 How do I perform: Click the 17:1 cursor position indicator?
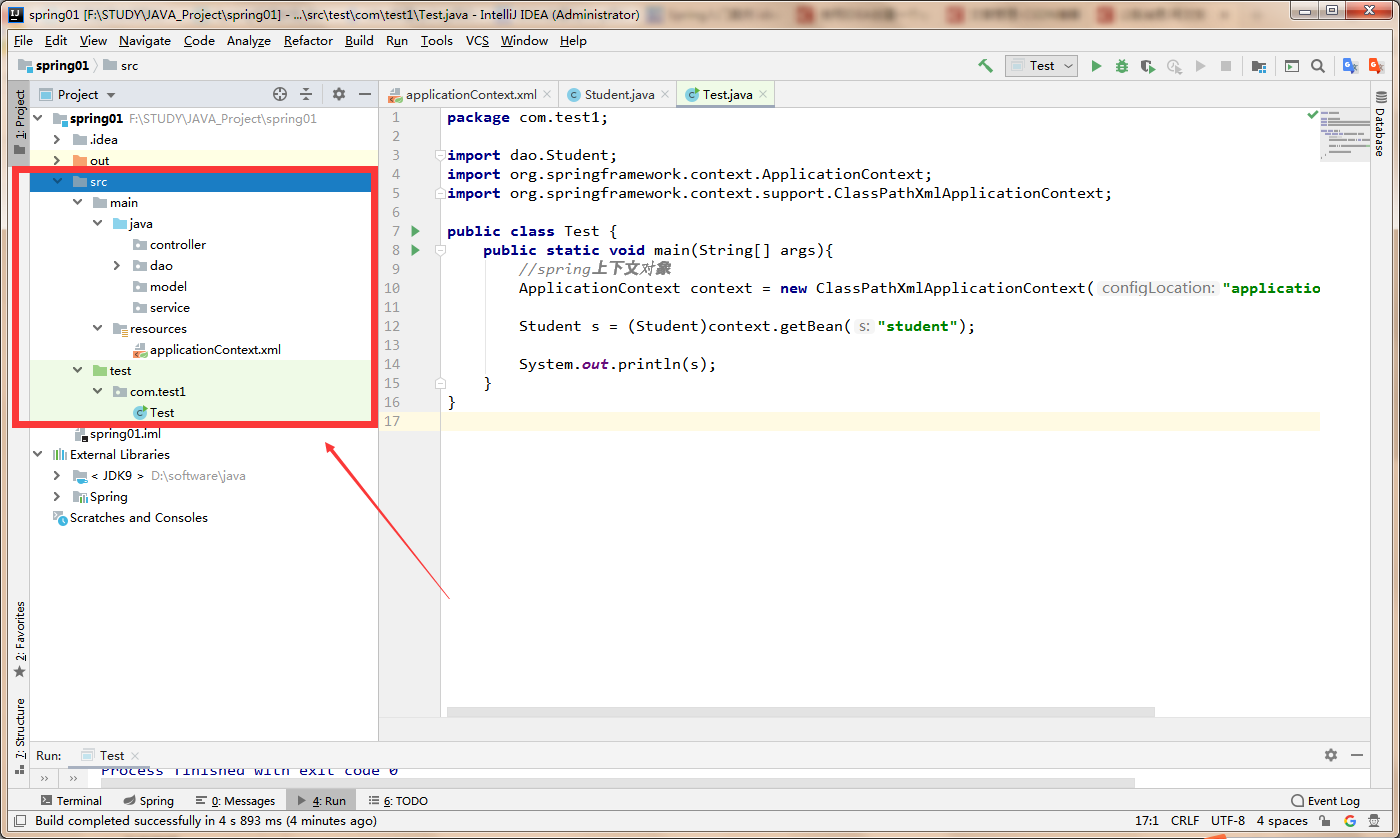coord(1146,821)
